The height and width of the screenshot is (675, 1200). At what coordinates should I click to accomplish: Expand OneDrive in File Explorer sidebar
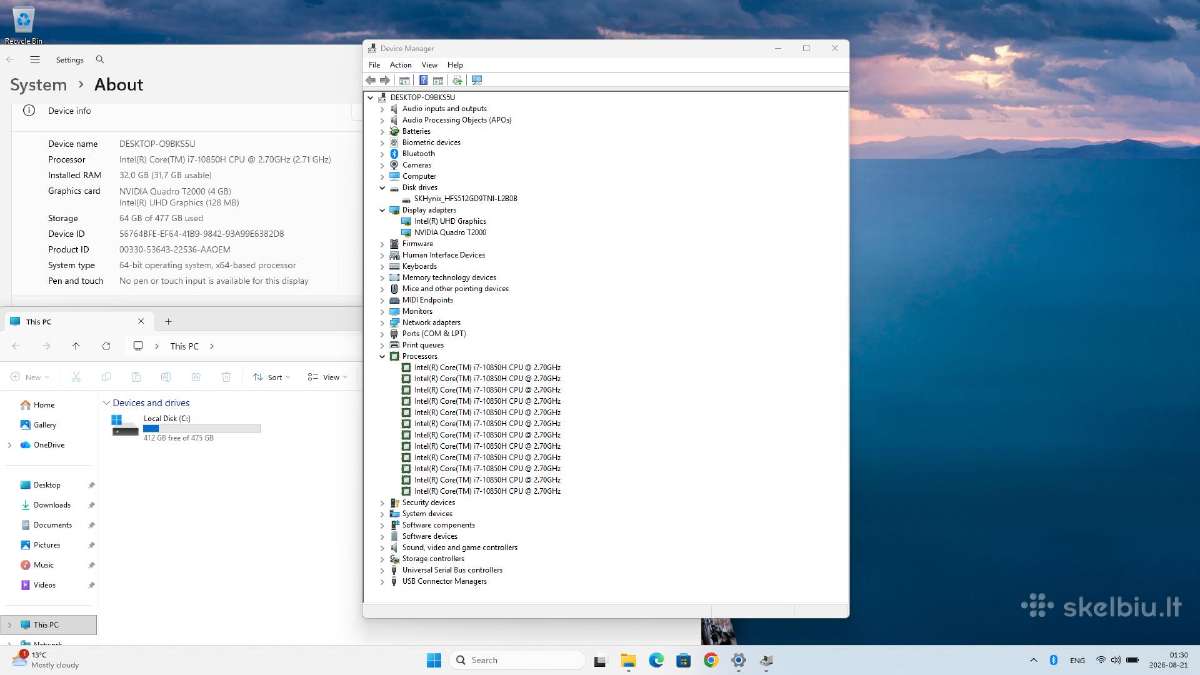(x=10, y=445)
